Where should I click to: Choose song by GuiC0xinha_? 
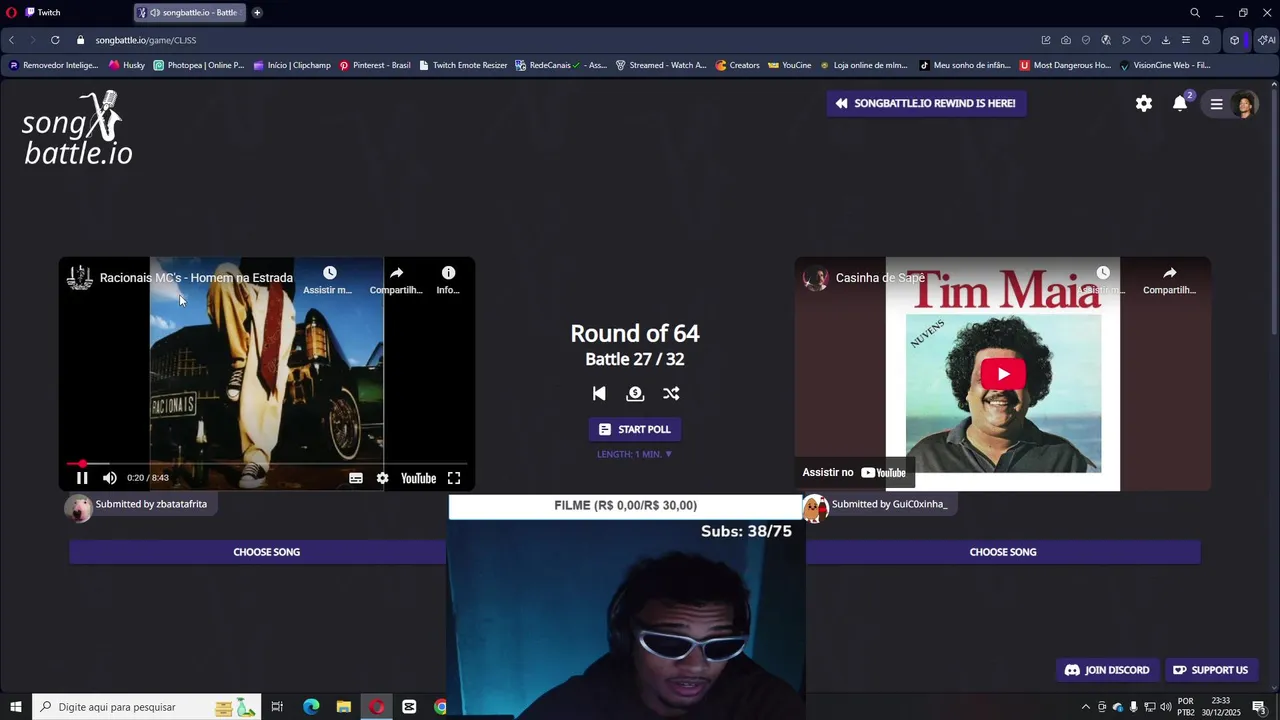coord(1003,552)
